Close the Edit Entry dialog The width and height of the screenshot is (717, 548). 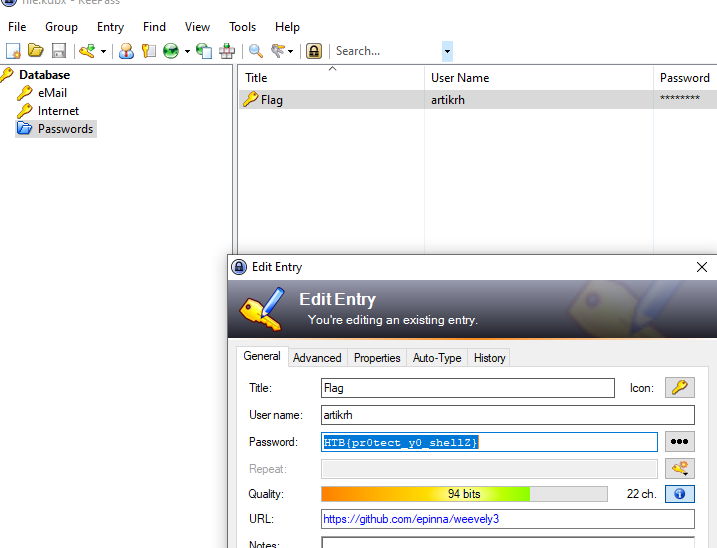coord(701,267)
